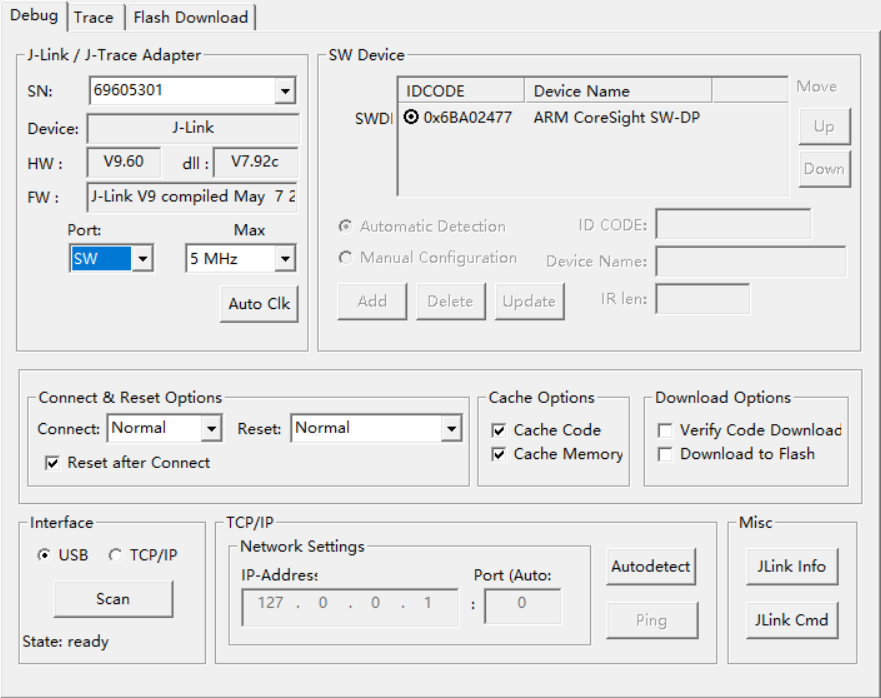
Task: Uncheck the Cache Memory option
Action: coord(499,454)
